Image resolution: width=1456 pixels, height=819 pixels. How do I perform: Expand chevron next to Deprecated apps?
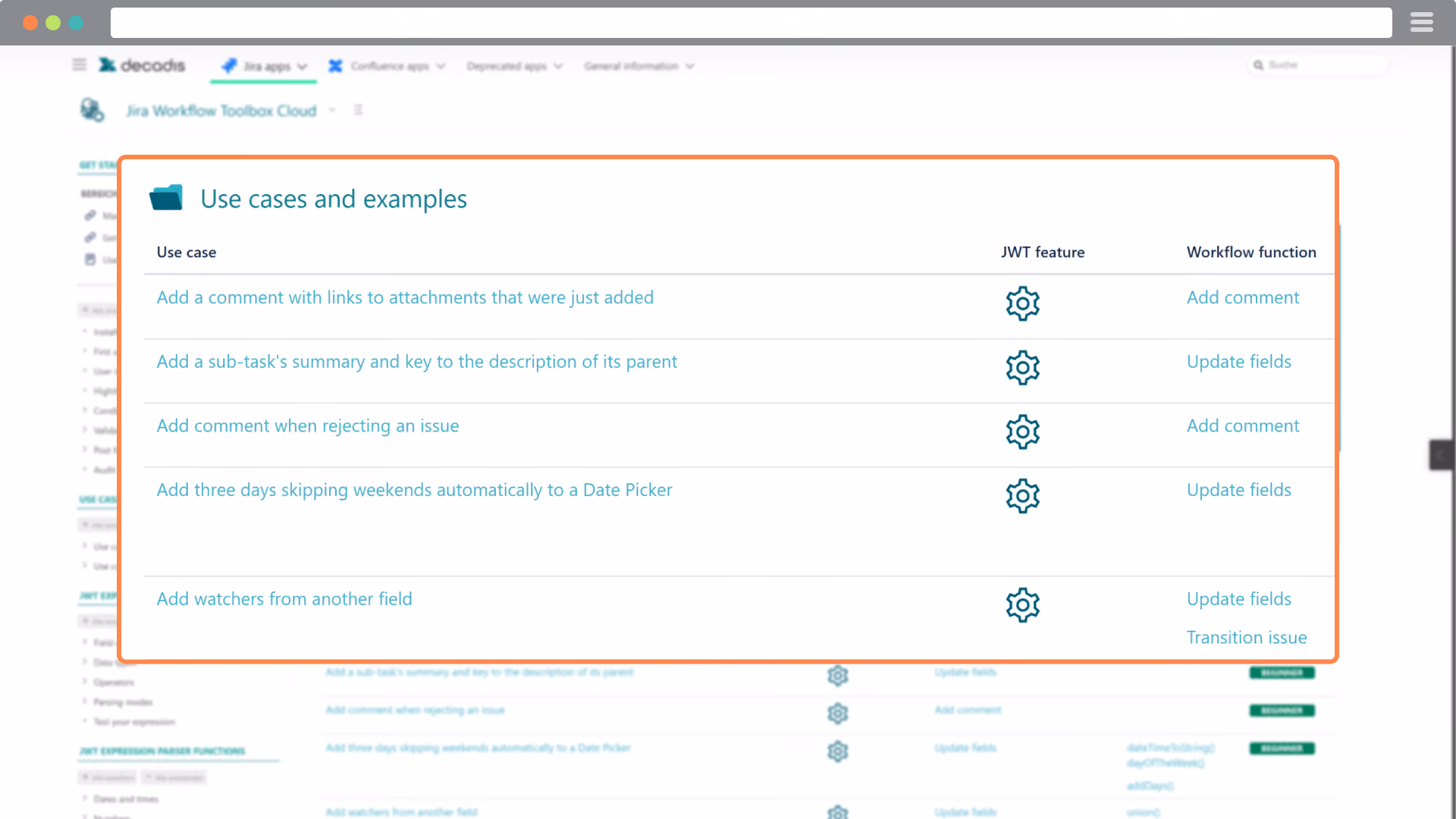[558, 66]
